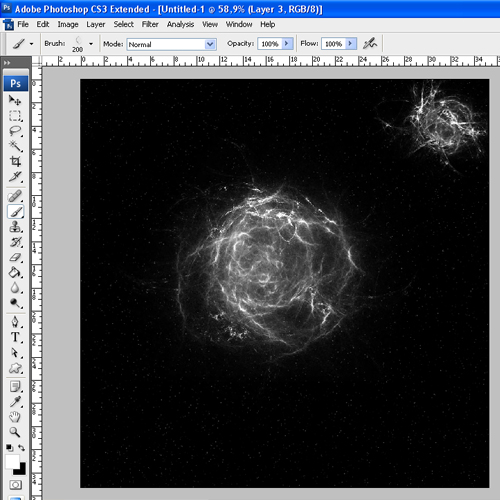Open the Select menu
This screenshot has width=500, height=500.
[x=123, y=24]
